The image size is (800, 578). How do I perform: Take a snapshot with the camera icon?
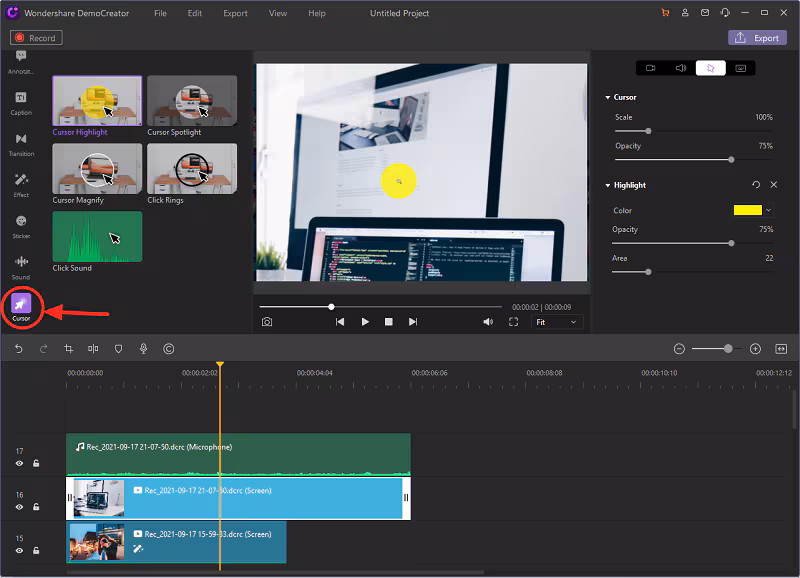(267, 322)
